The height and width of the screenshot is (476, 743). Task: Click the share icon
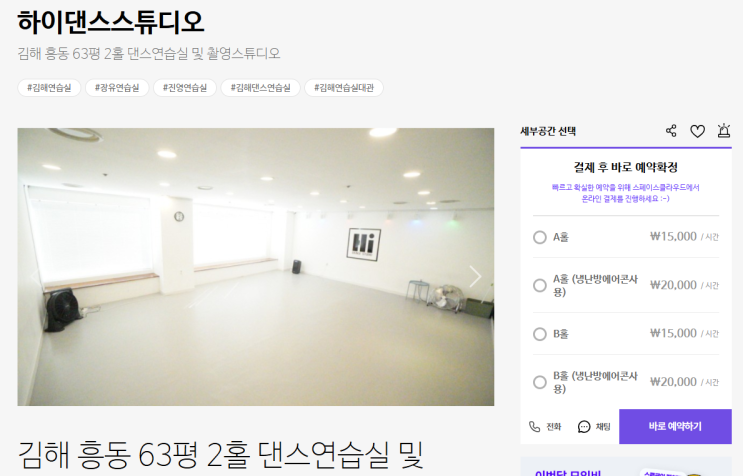click(x=671, y=131)
